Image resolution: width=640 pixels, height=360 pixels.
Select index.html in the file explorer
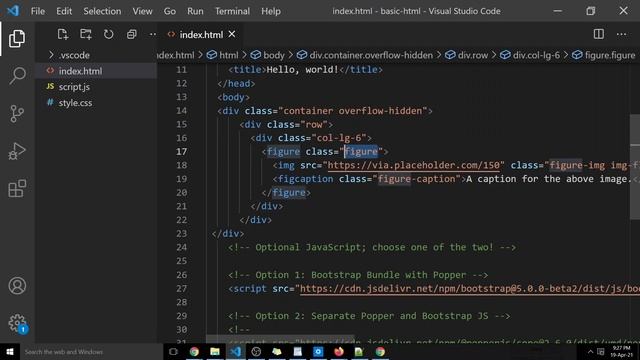pos(80,71)
